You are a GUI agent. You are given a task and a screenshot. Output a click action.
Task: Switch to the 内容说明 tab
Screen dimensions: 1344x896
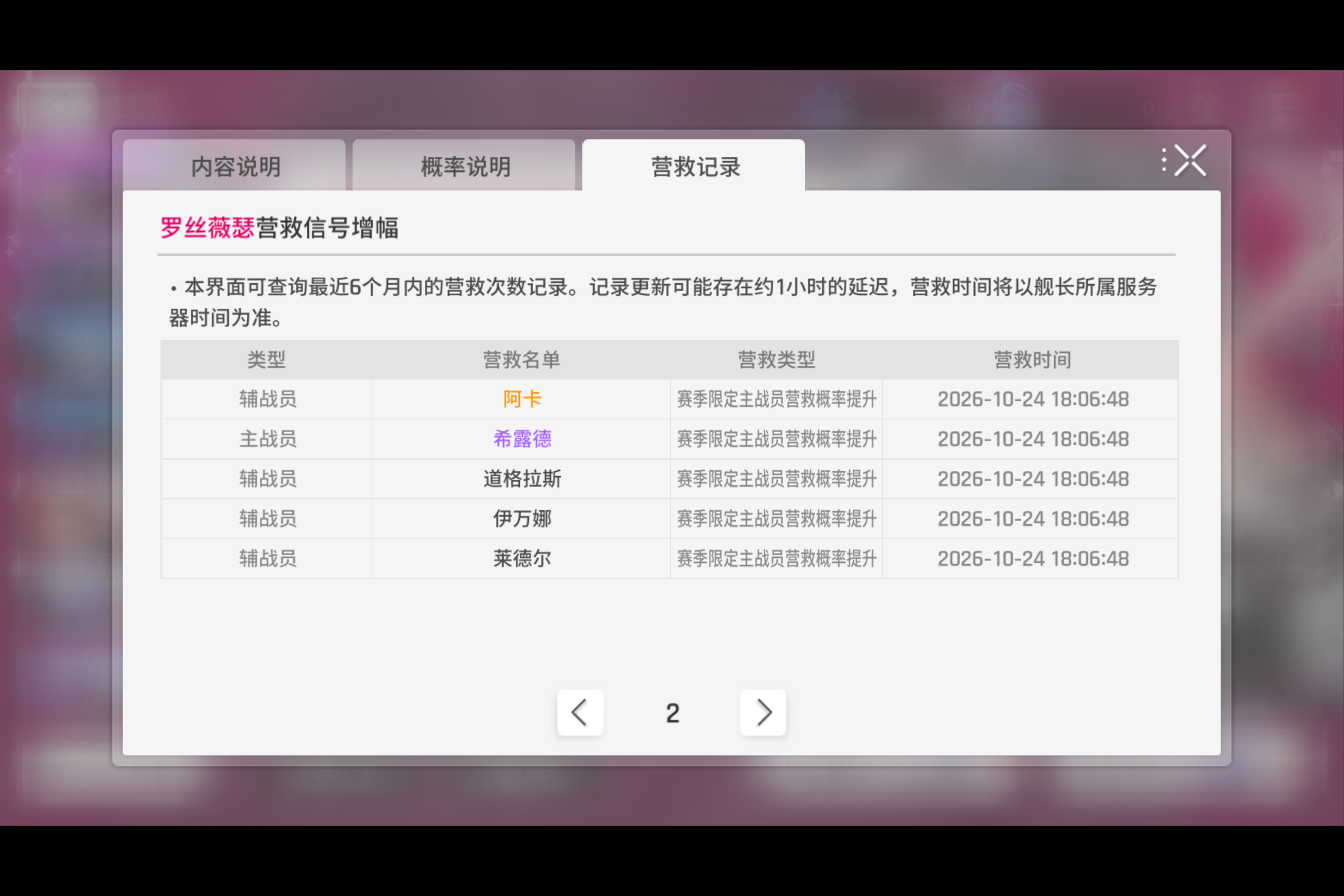234,166
